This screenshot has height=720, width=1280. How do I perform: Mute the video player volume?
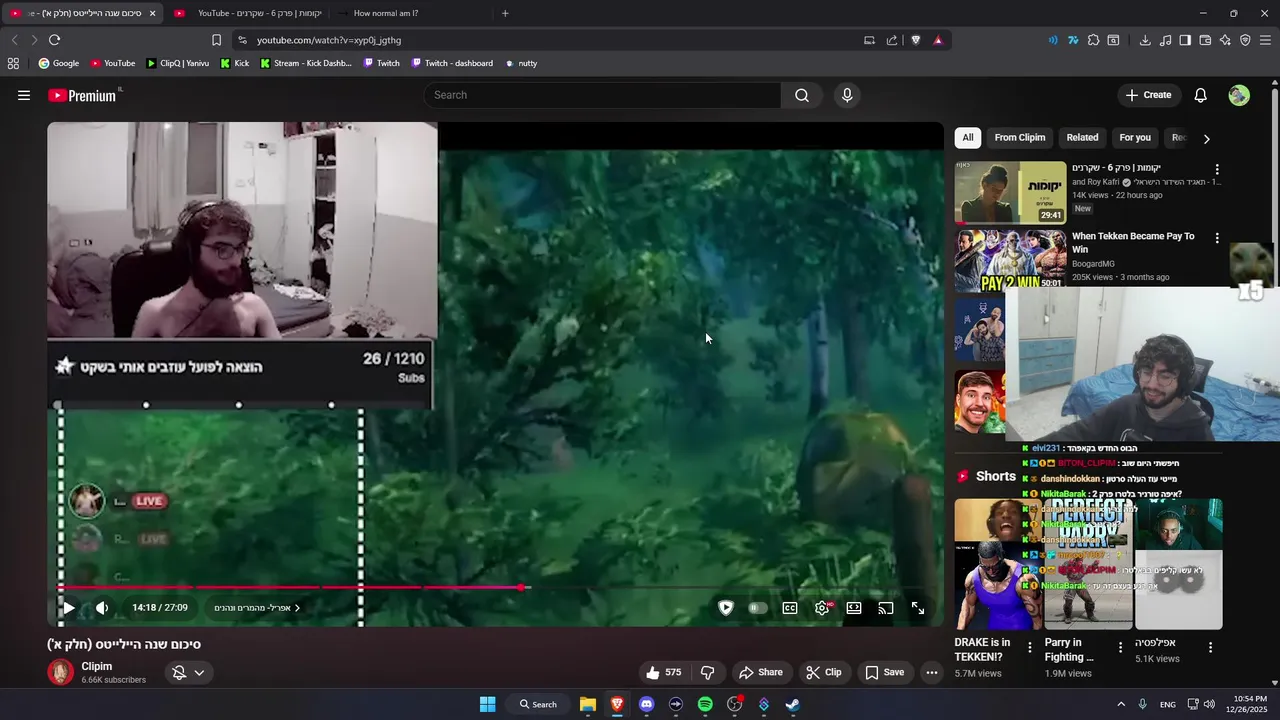coord(102,607)
